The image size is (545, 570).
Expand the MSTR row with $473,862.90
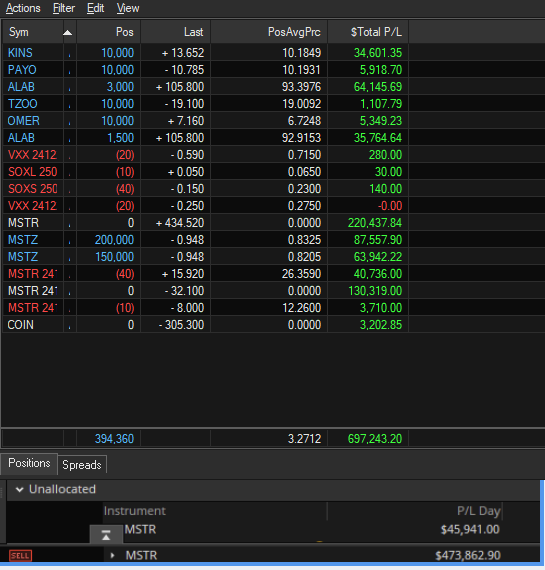click(112, 555)
